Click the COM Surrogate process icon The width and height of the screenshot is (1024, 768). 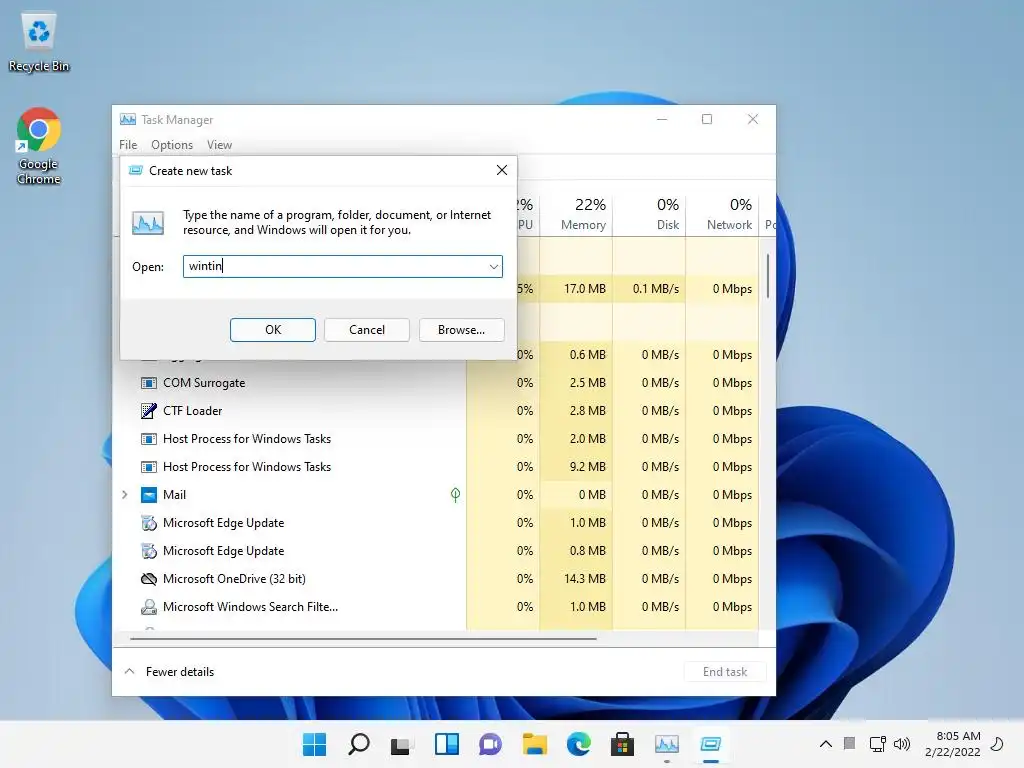[x=149, y=383]
